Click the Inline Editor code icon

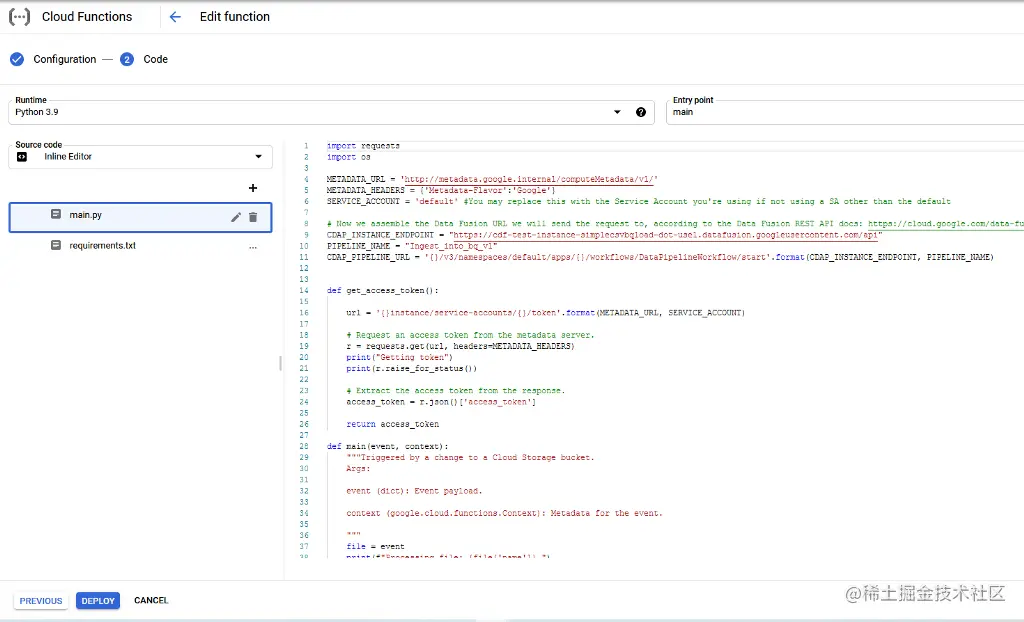22,157
